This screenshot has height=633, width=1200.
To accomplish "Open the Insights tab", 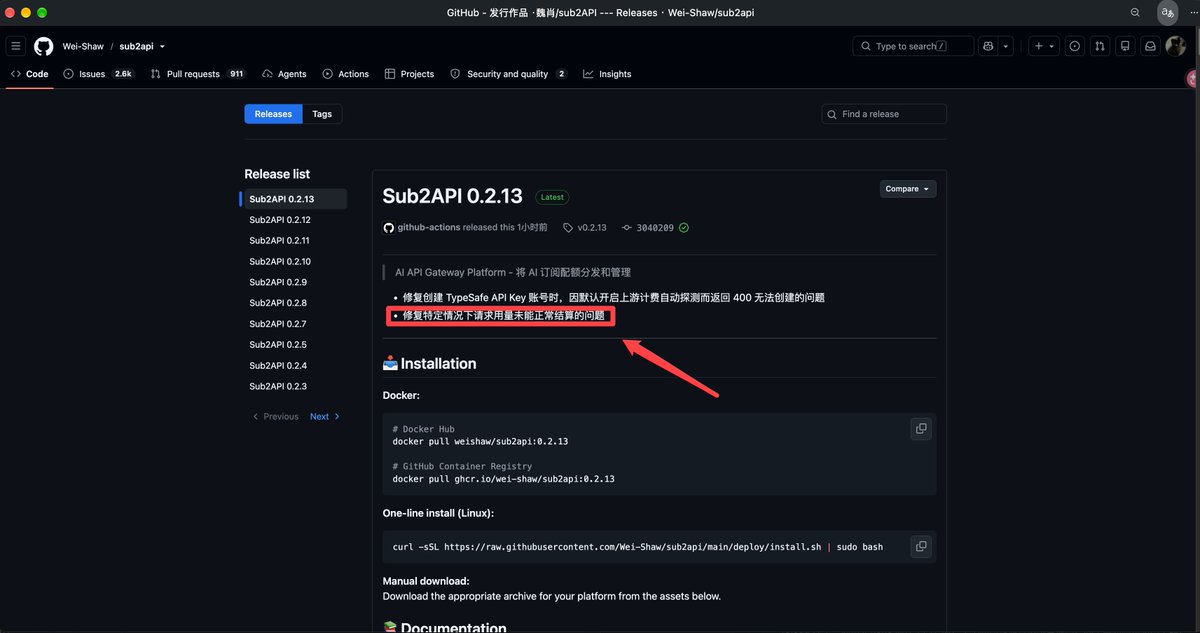I will (607, 74).
